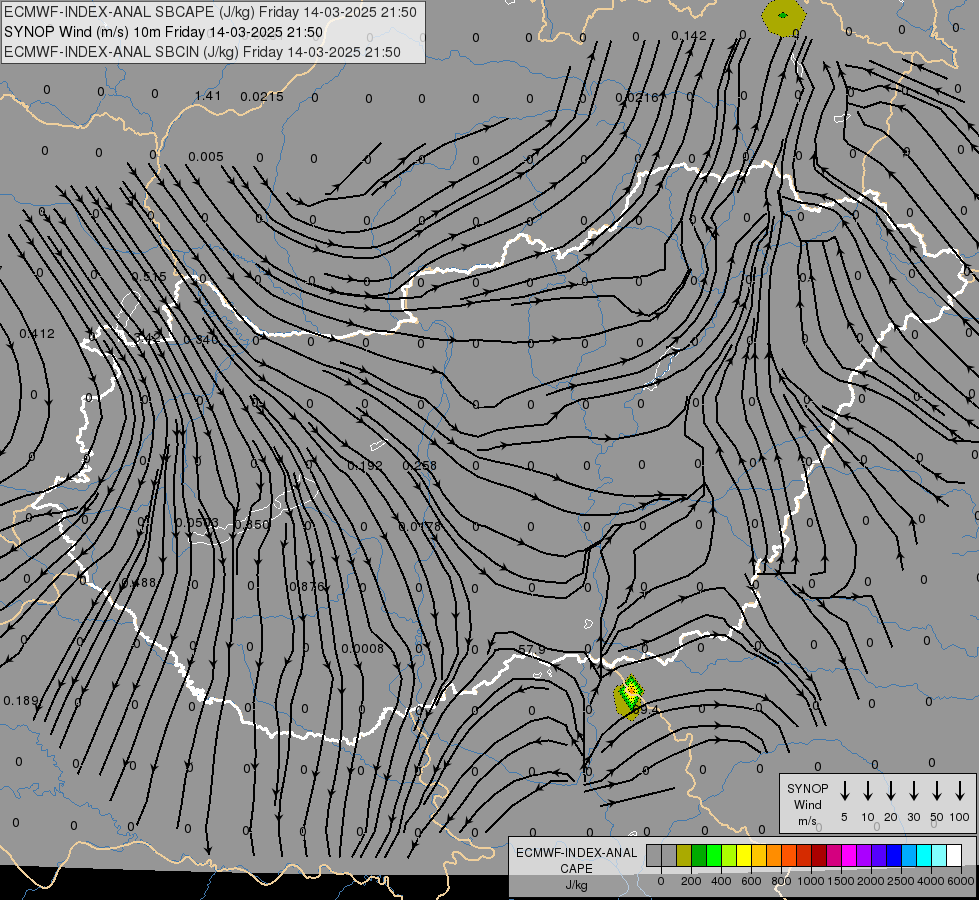Click the SBCAPE title line in header

210,12
